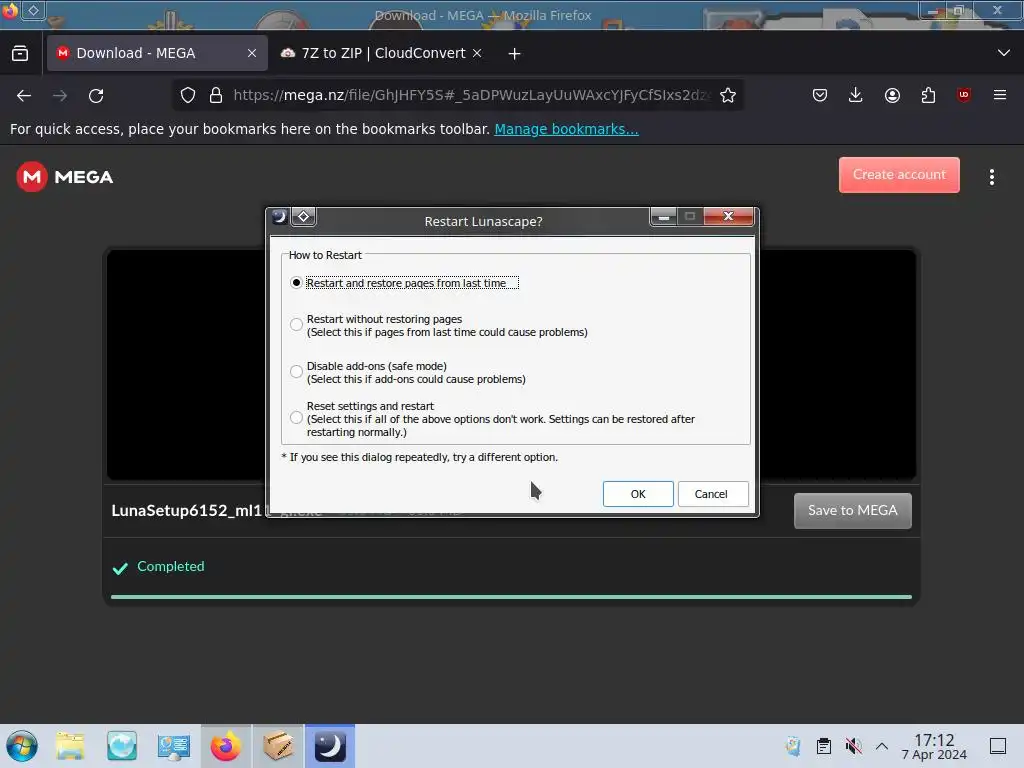Go forward one page in Firefox
This screenshot has width=1024, height=768.
coord(60,95)
